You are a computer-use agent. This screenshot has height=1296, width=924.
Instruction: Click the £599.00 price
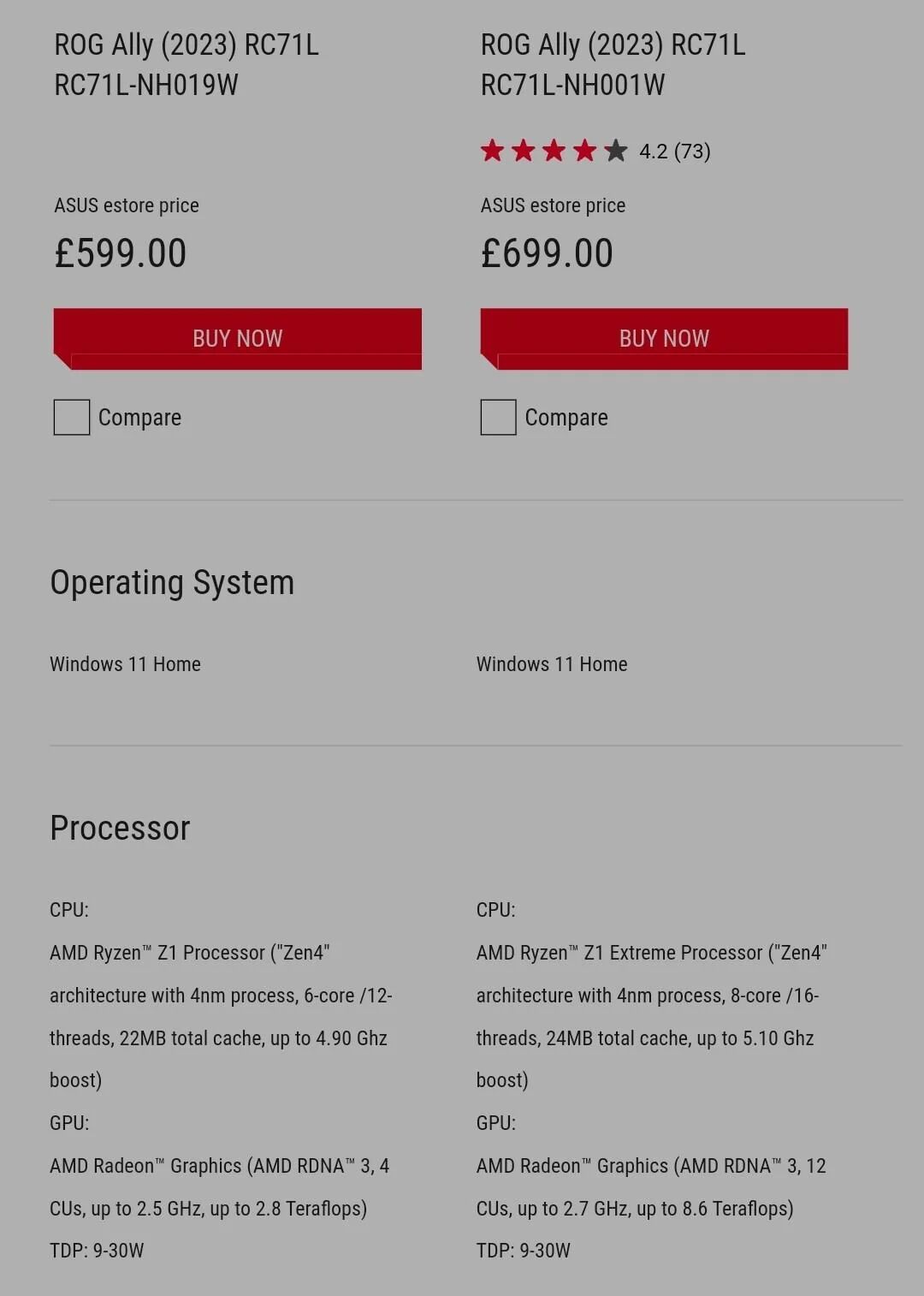120,253
